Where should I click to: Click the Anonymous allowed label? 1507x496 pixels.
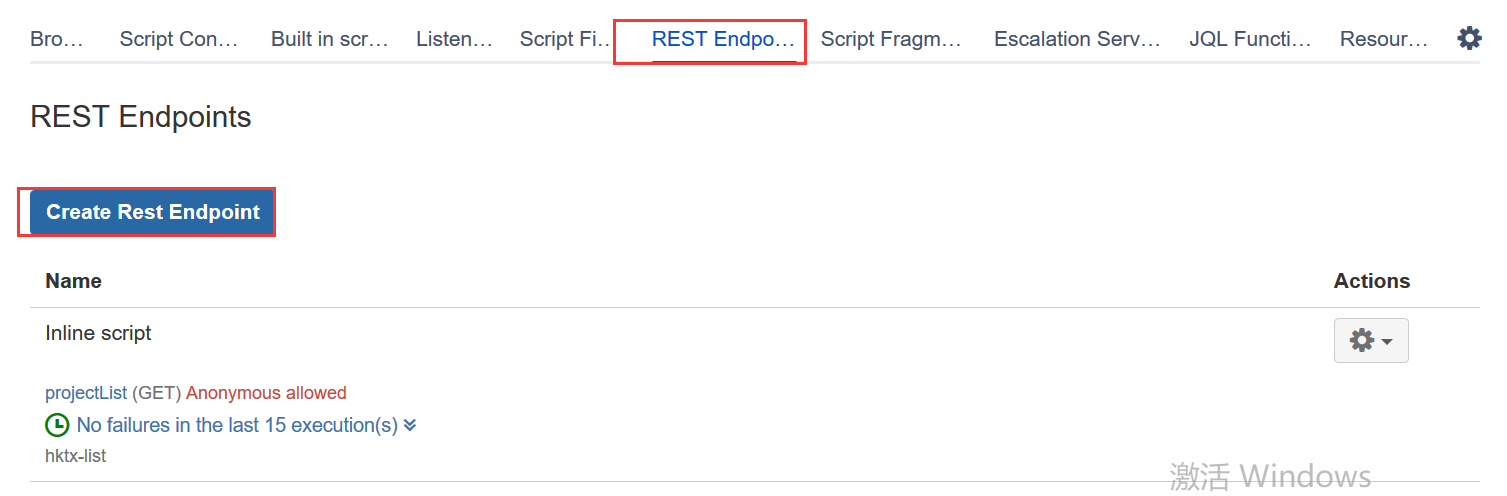point(266,393)
